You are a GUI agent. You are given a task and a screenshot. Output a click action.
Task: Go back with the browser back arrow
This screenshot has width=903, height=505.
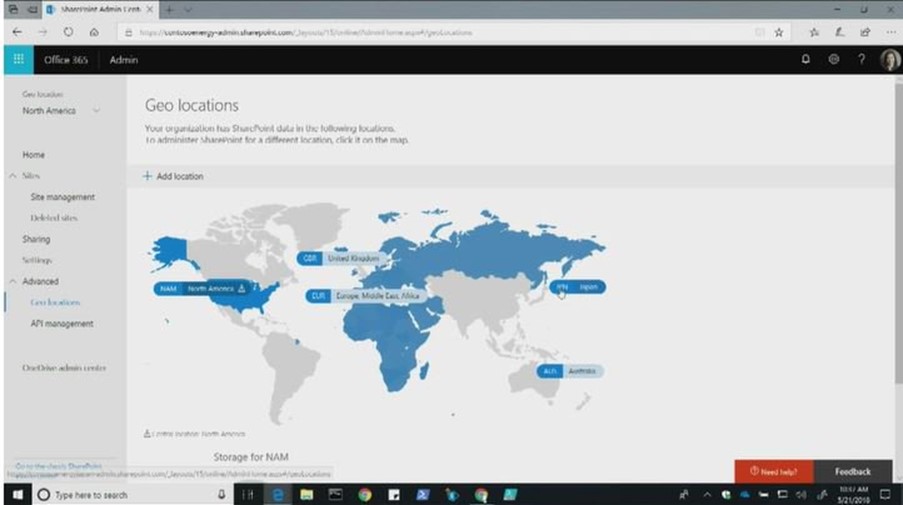[17, 32]
